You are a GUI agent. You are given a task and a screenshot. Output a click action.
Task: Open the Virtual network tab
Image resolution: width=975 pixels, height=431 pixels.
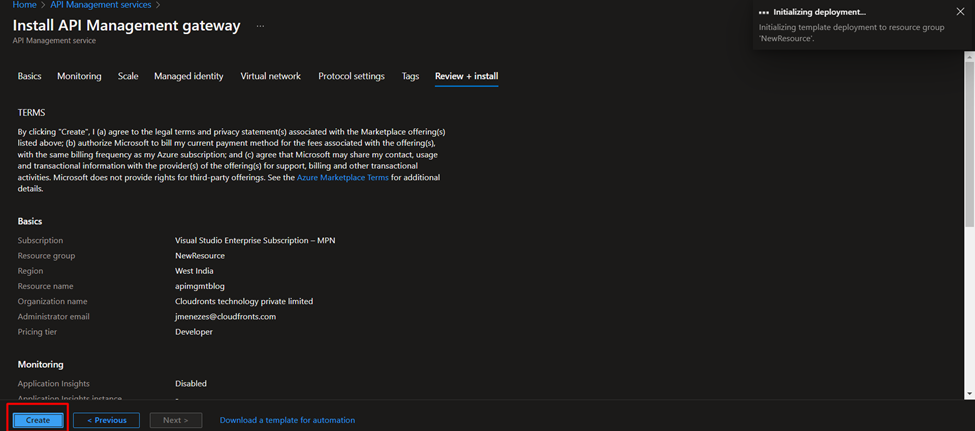coord(270,76)
